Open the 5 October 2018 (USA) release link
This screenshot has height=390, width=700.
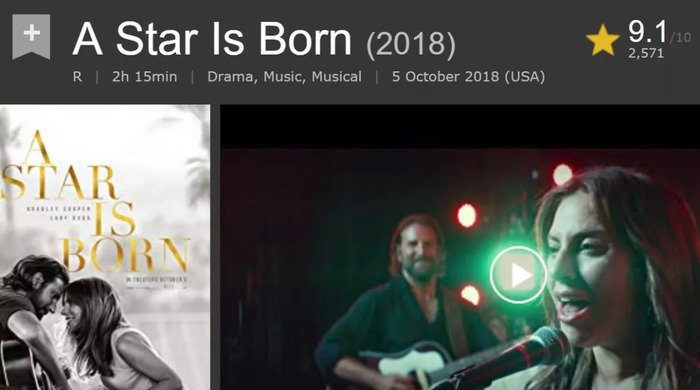468,77
